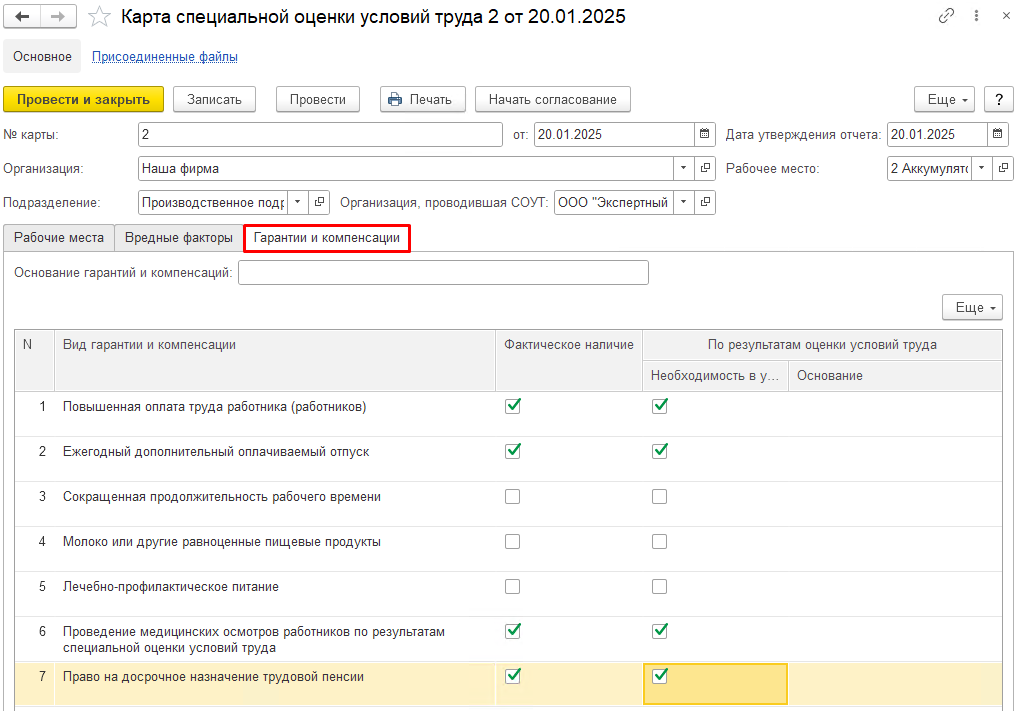The width and height of the screenshot is (1018, 711).
Task: Open the workplace record via open icon
Action: pyautogui.click(x=1003, y=168)
